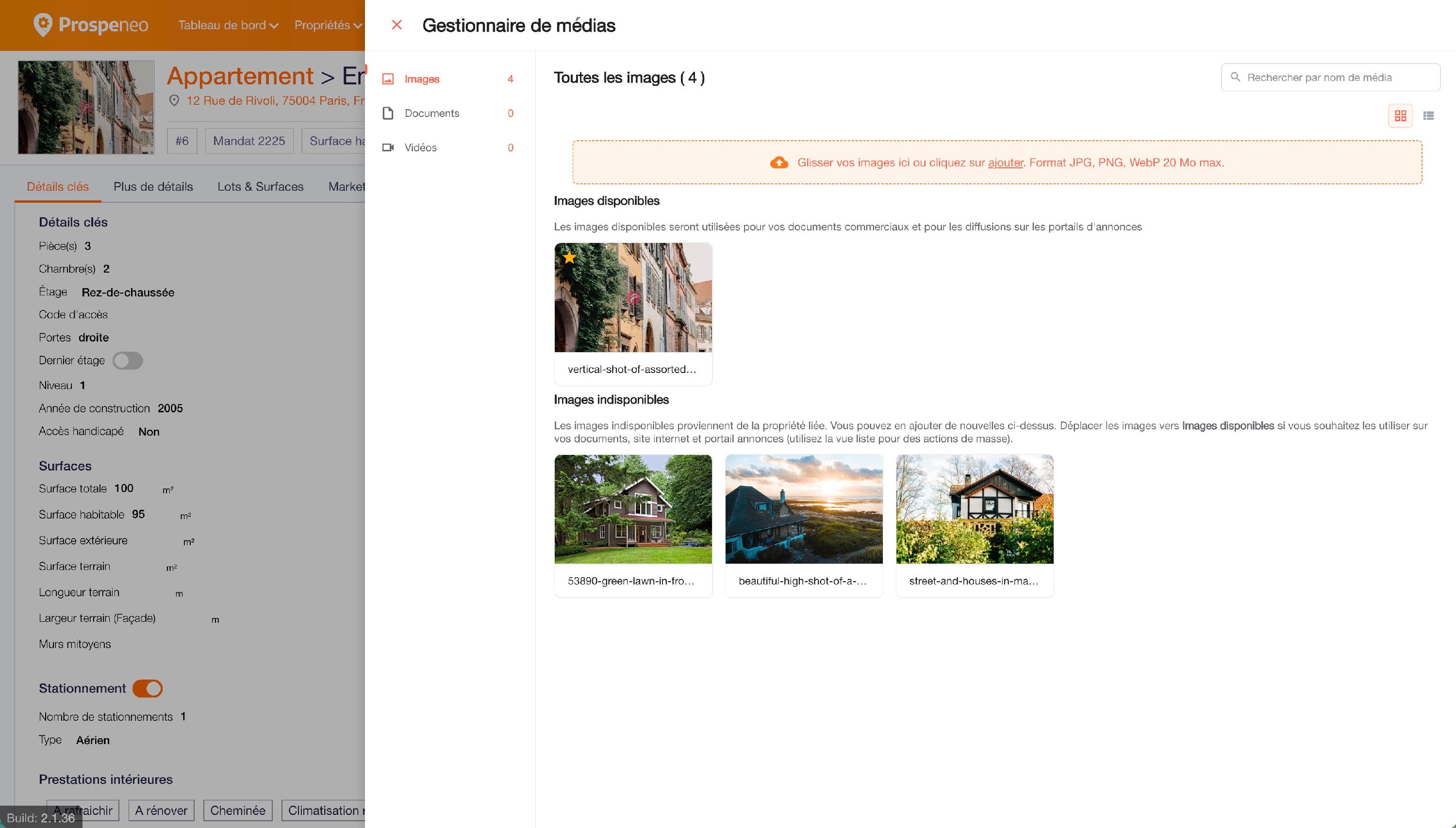Click the property photo in the header
The width and height of the screenshot is (1456, 828).
click(x=86, y=108)
